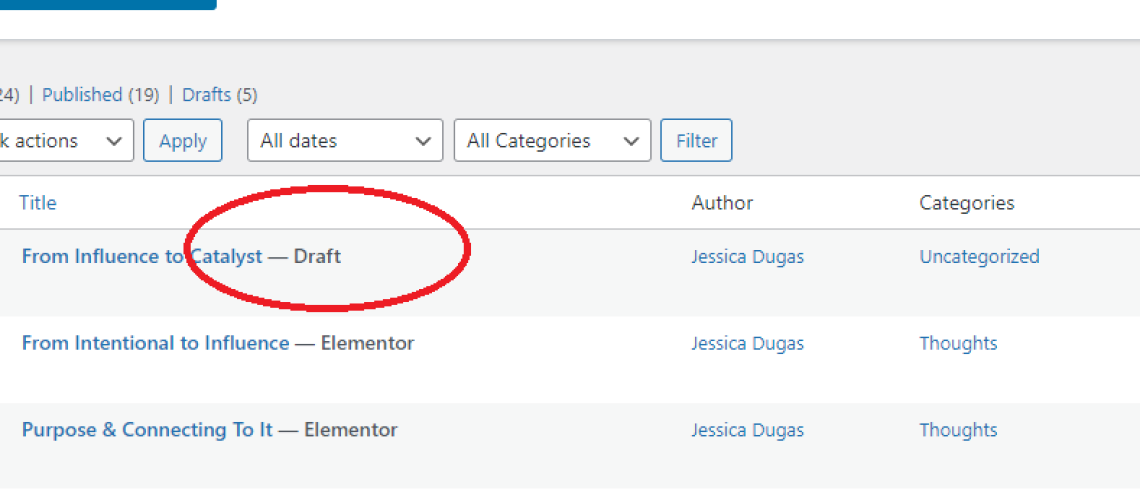Open post From Intentional to Influence
This screenshot has height=500, width=1140.
coord(156,343)
